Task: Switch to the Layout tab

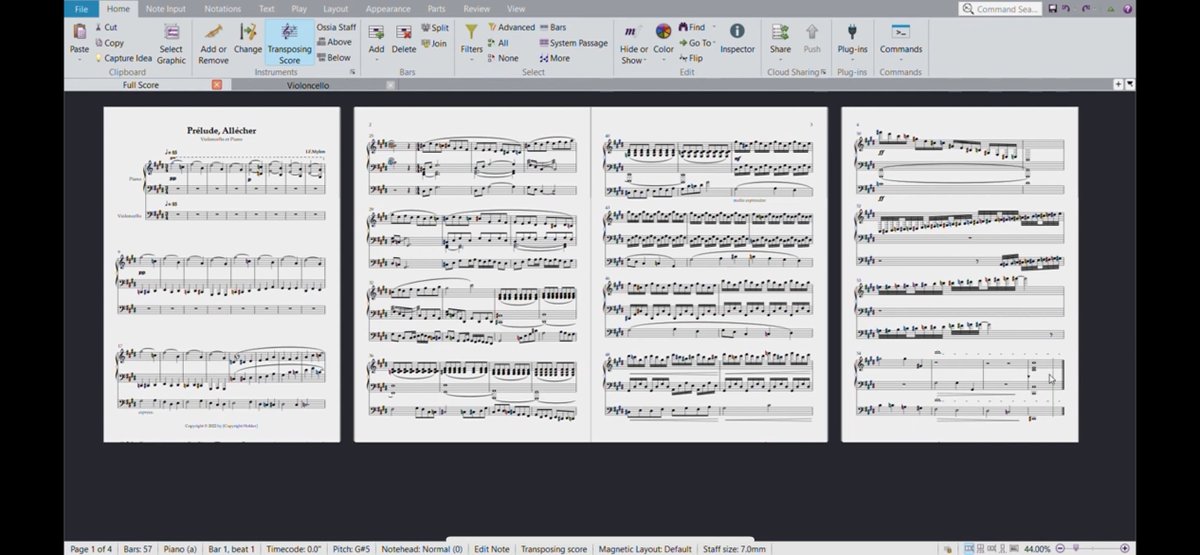Action: tap(336, 9)
